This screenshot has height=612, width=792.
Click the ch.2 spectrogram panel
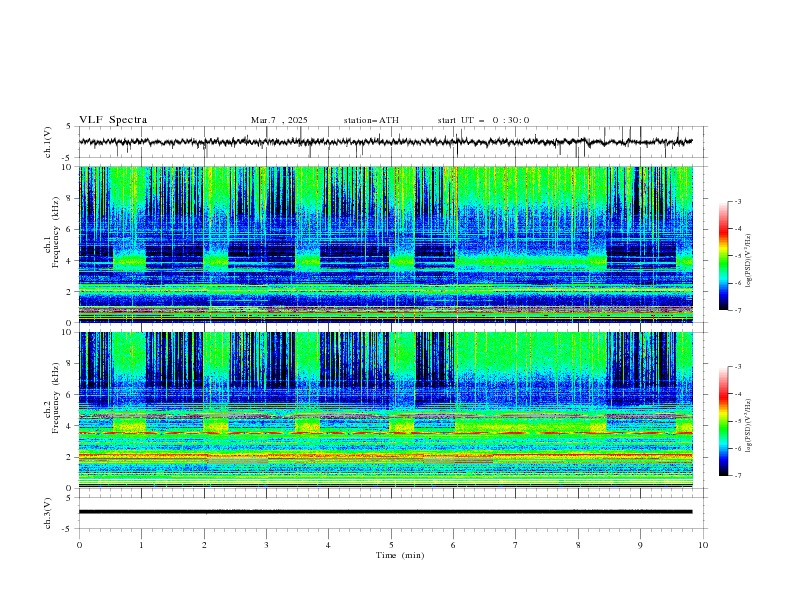[x=386, y=410]
